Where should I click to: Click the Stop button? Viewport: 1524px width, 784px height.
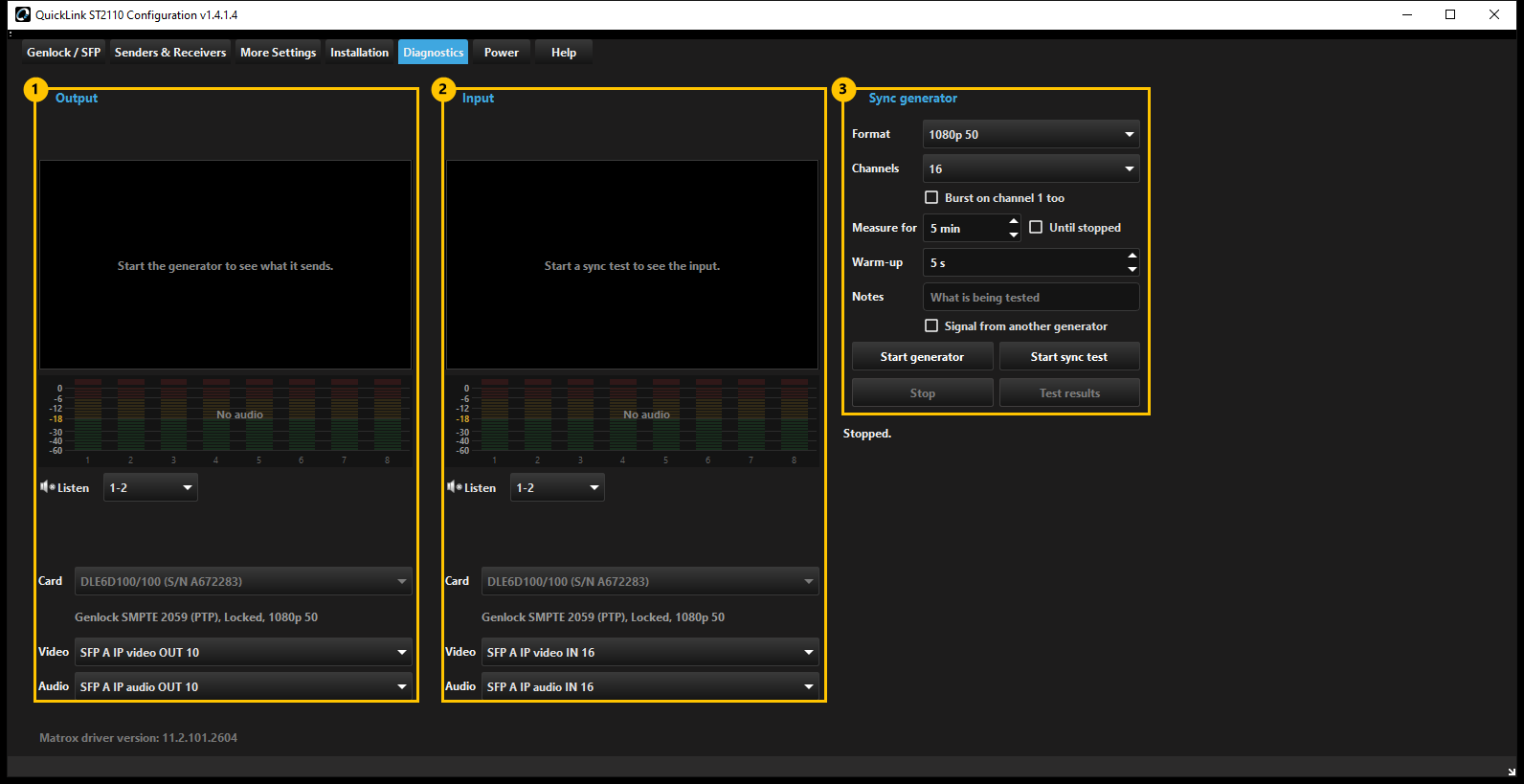coord(923,392)
